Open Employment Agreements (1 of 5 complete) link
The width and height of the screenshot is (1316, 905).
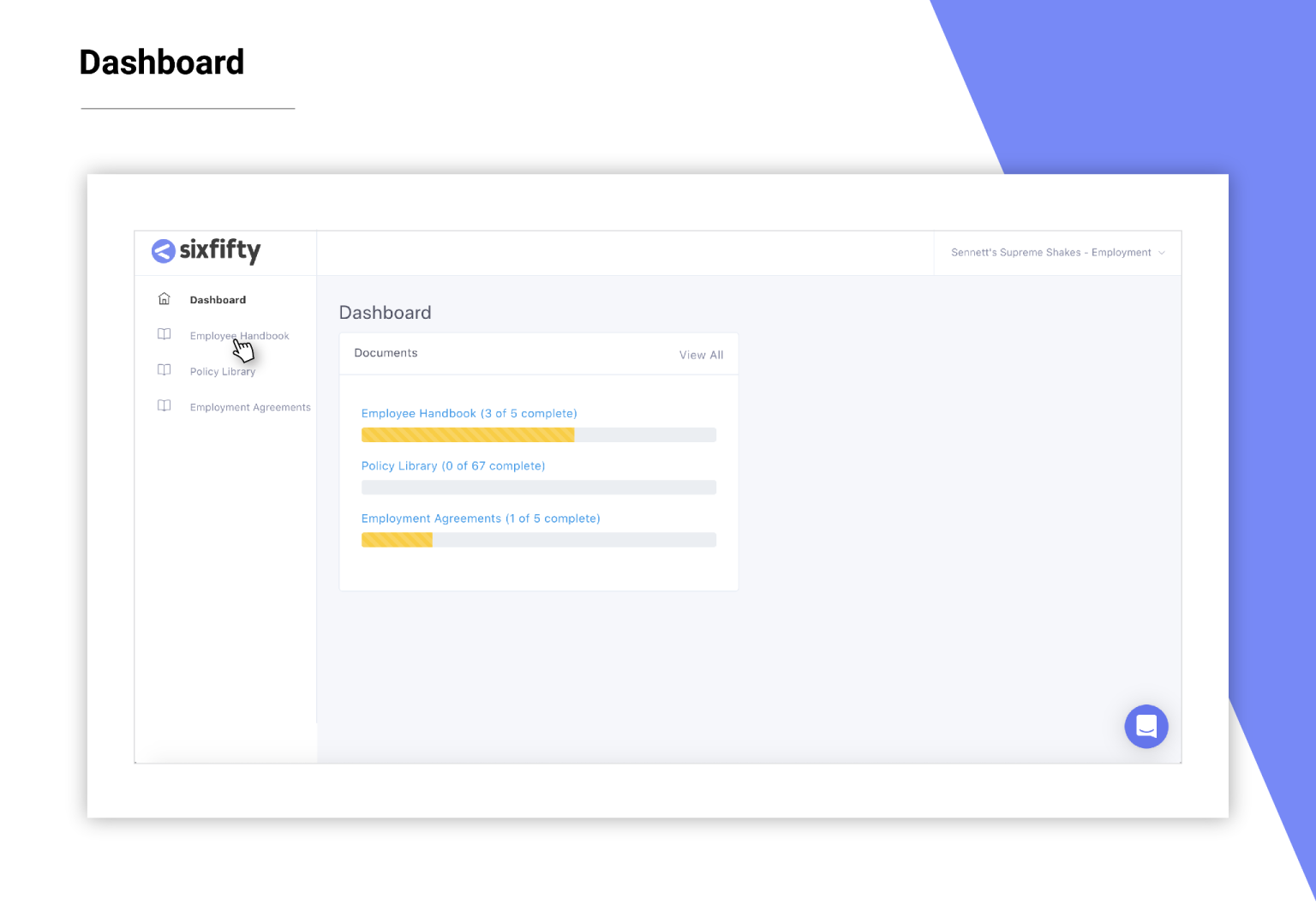point(481,518)
